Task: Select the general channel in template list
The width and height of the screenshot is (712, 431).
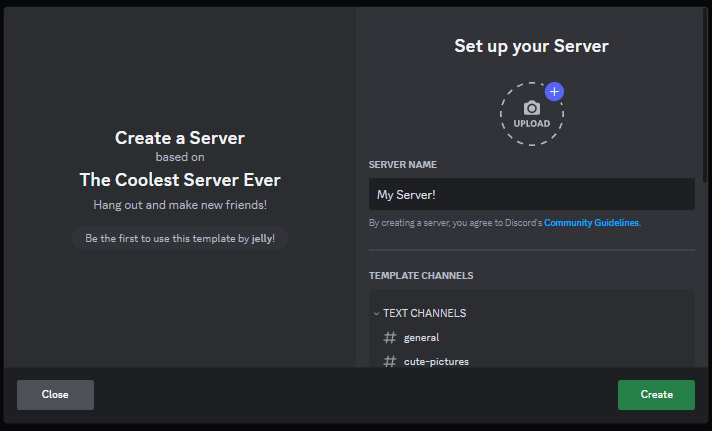Action: point(421,337)
